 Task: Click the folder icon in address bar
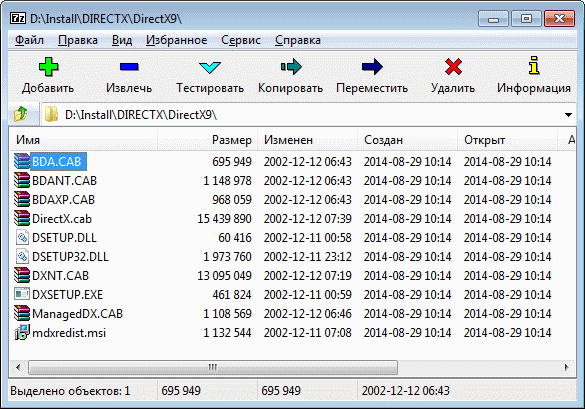[x=51, y=114]
